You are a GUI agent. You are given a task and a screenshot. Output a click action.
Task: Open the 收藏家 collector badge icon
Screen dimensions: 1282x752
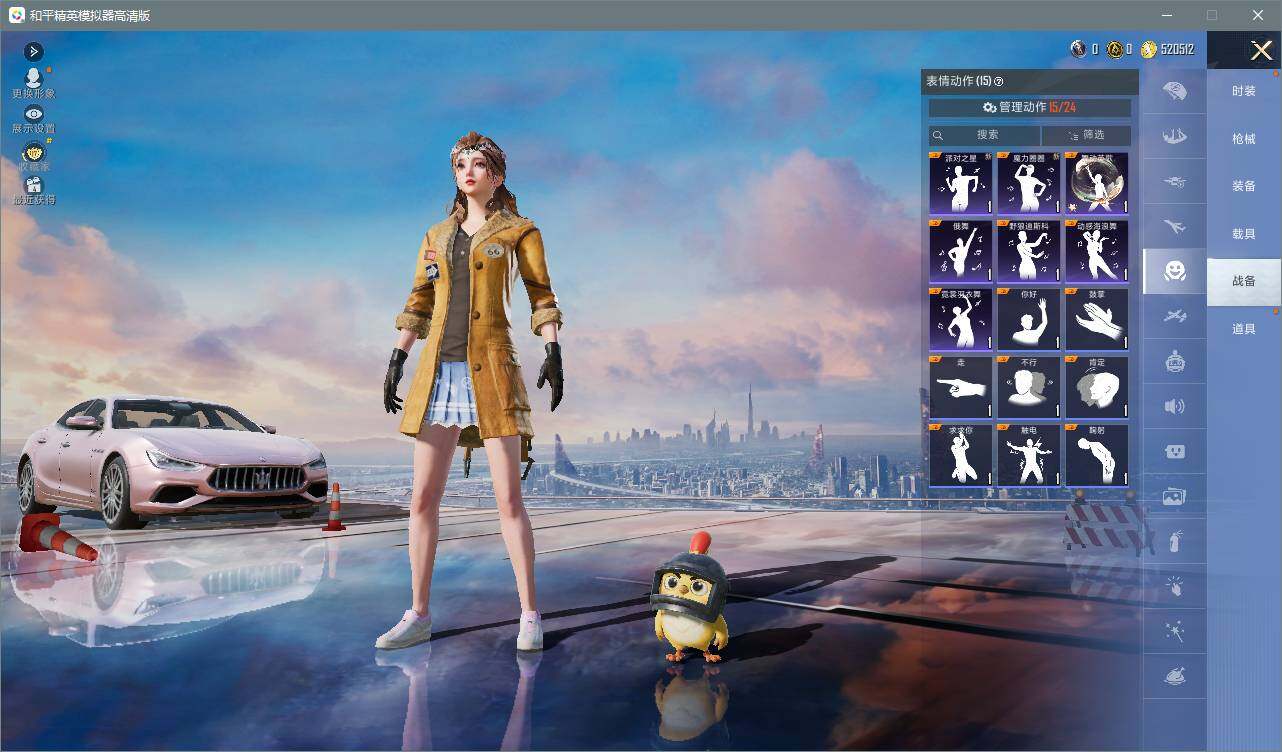tap(33, 152)
